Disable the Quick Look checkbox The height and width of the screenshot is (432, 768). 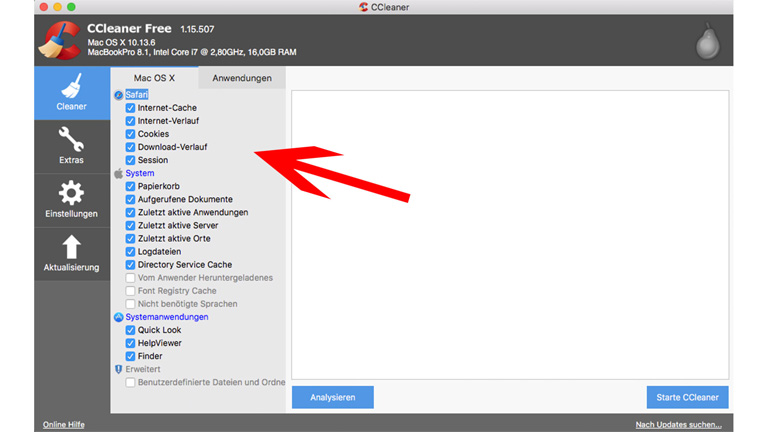[130, 330]
